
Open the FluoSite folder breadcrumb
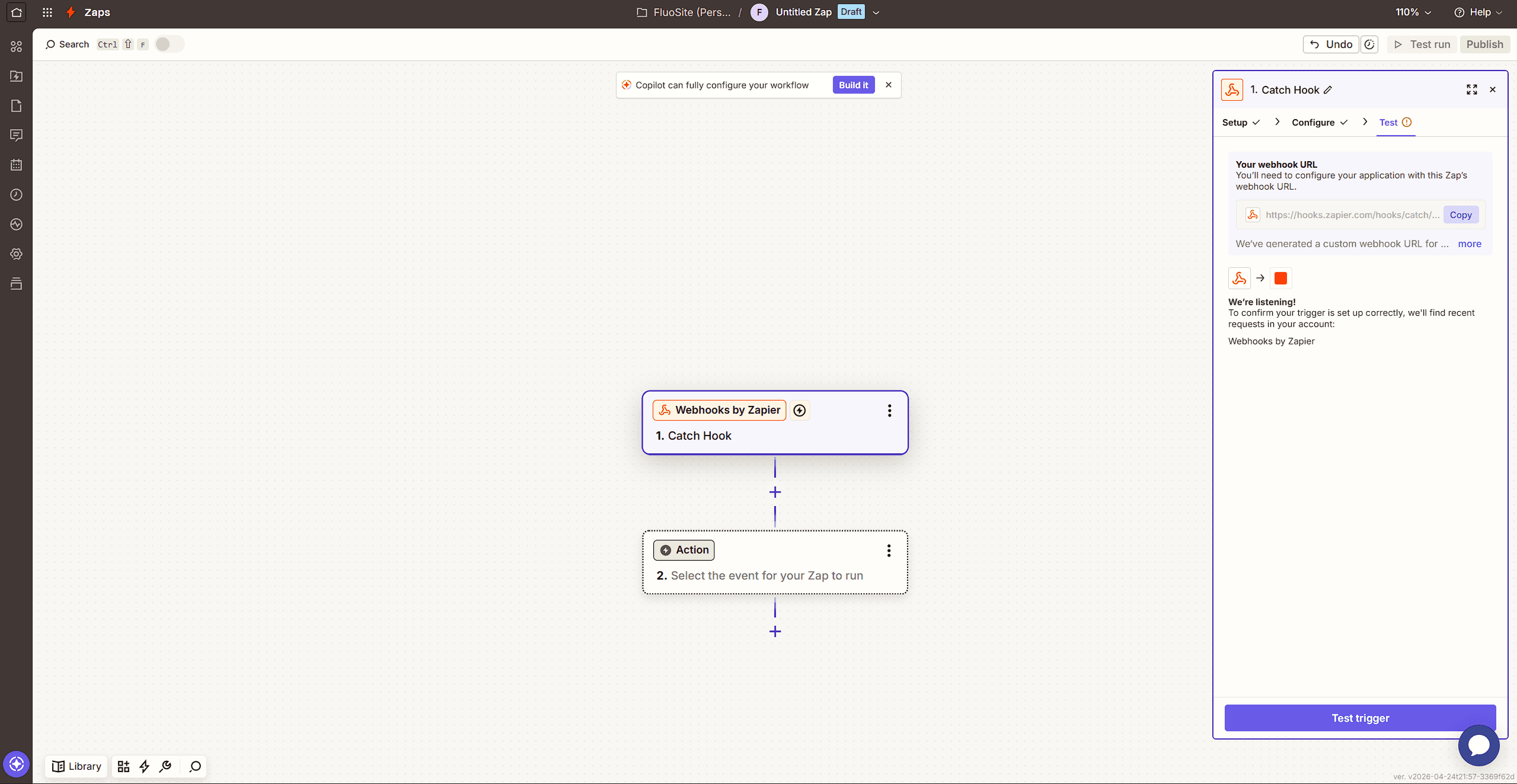(684, 12)
